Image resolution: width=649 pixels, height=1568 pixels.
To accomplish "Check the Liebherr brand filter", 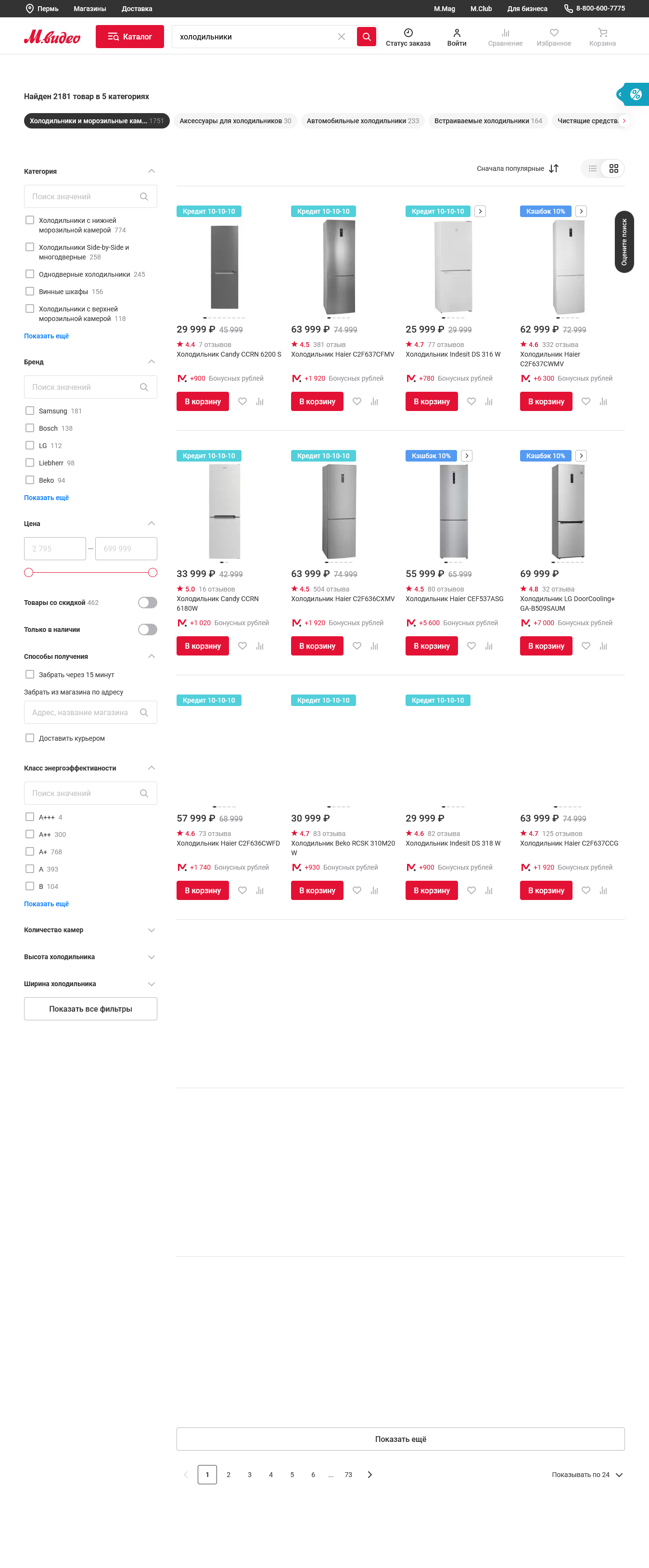I will coord(30,463).
